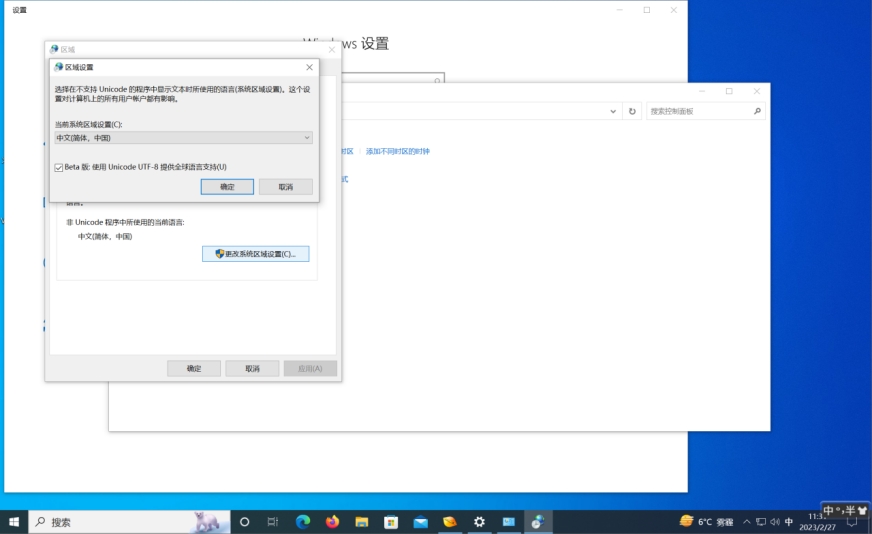Open the notification center icon
Viewport: 872px width, 534px height.
point(851,522)
